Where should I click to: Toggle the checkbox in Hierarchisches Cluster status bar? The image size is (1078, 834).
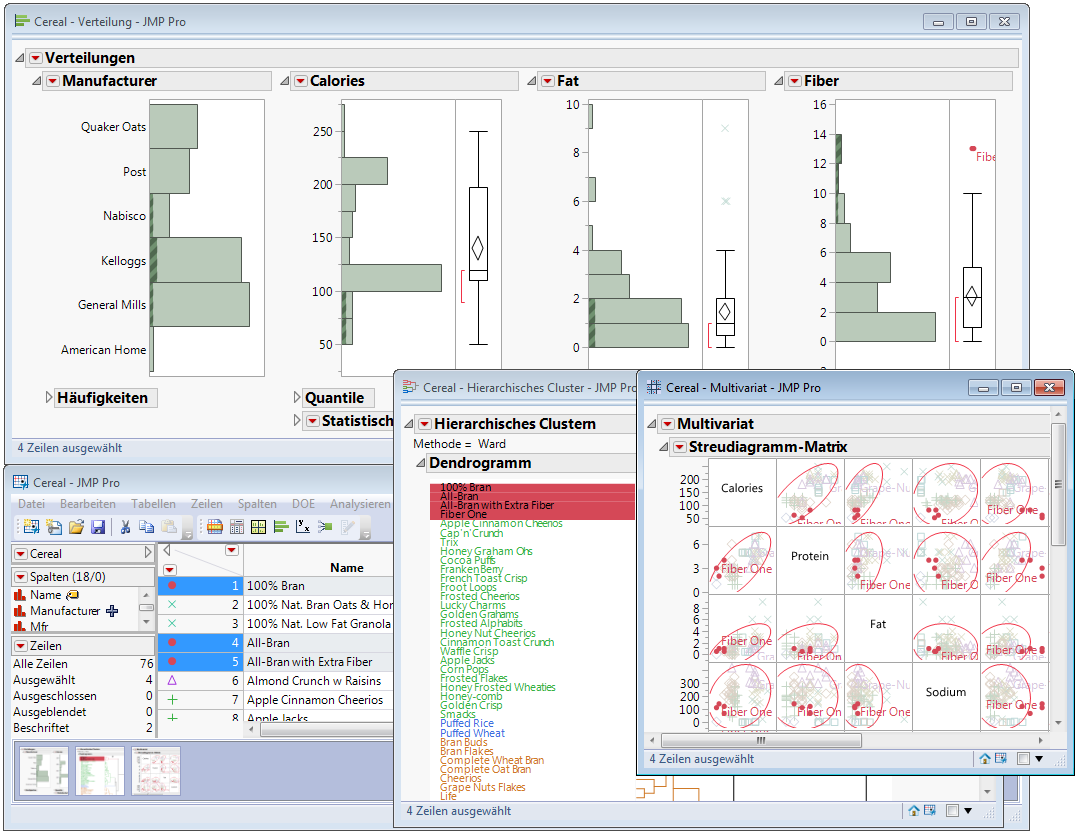point(952,811)
